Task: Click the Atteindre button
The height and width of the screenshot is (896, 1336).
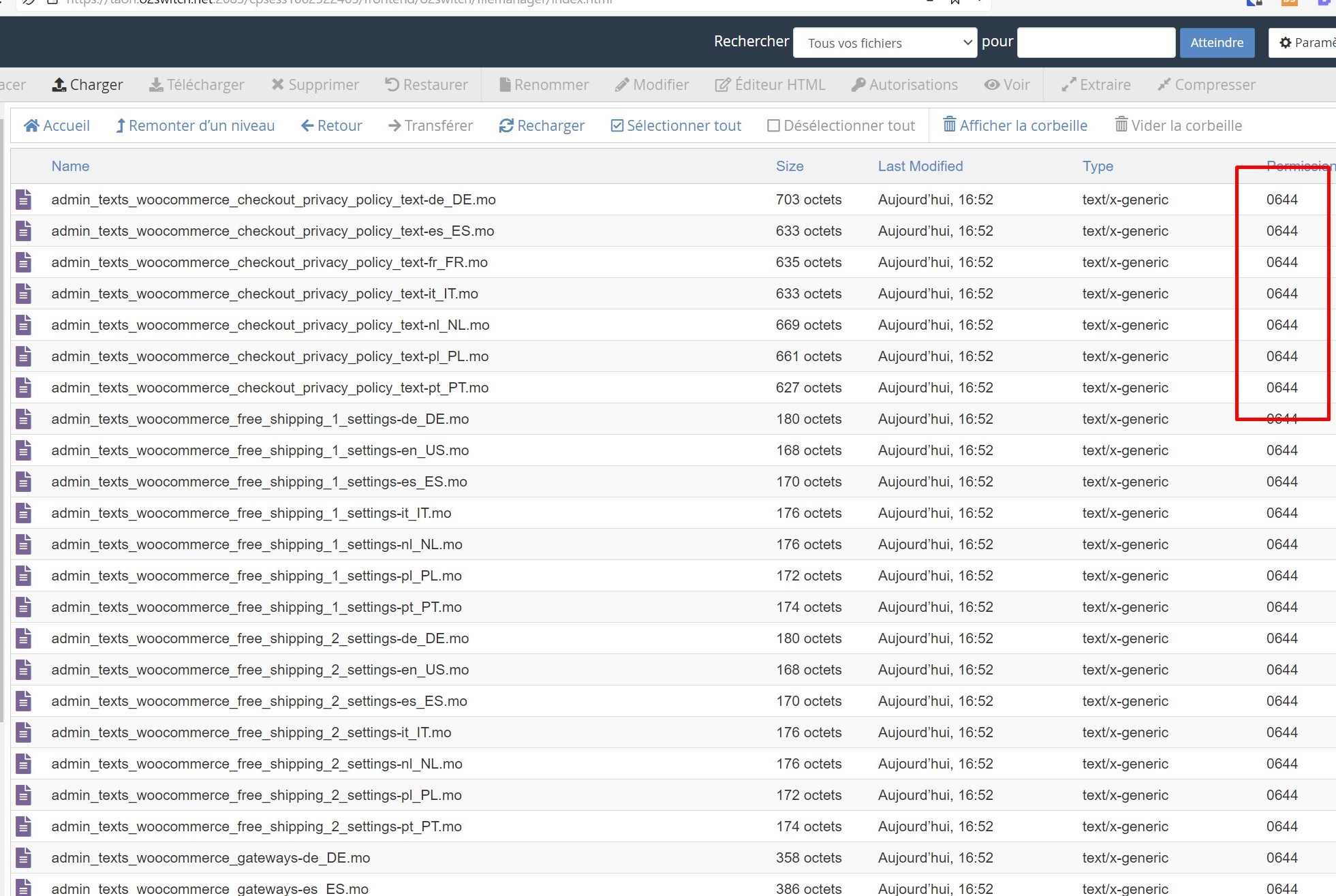Action: (1217, 43)
